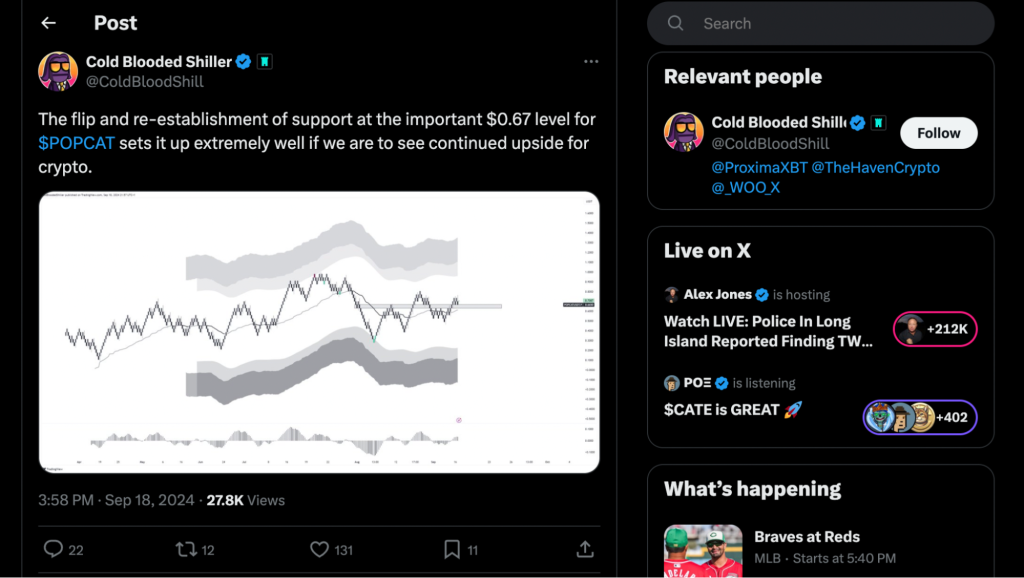Click the verified badge beside the author name
The image size is (1024, 578).
tap(242, 62)
